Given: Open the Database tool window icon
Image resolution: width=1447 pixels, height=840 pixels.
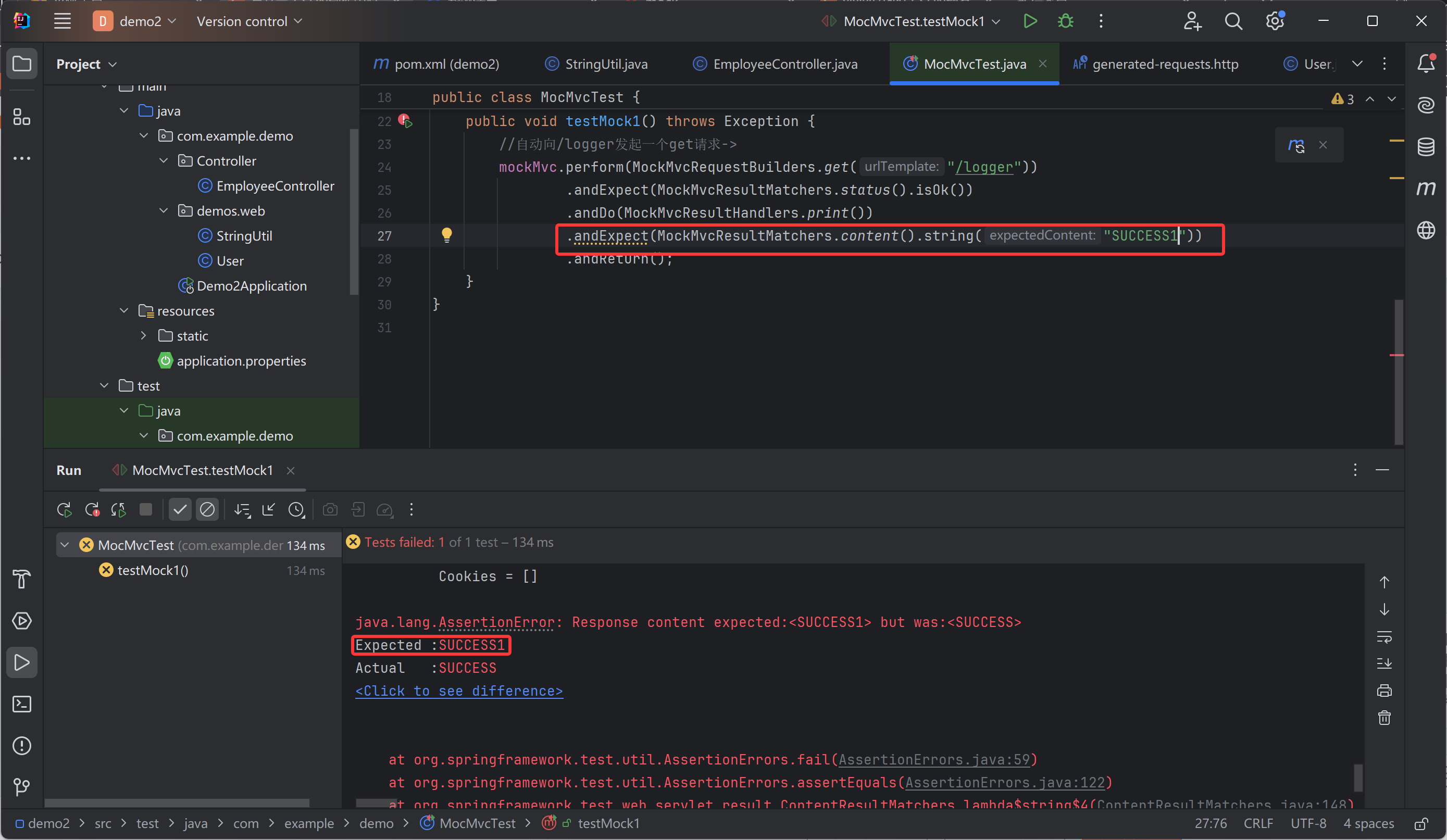Looking at the screenshot, I should tap(1426, 146).
